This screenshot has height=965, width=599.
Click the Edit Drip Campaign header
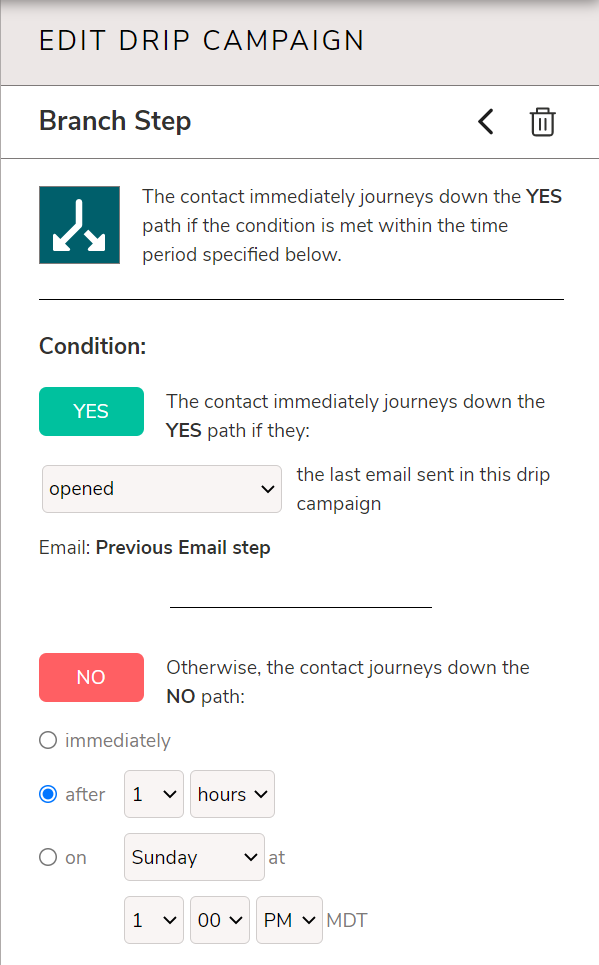click(x=201, y=41)
